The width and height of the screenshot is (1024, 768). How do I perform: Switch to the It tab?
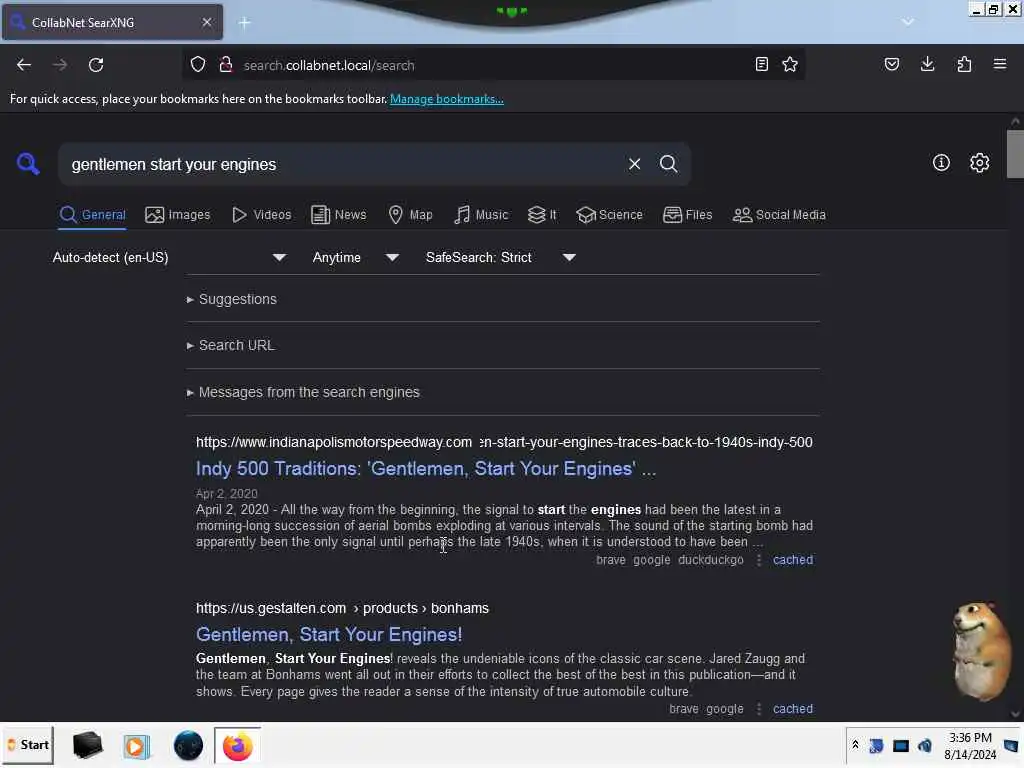coord(542,215)
